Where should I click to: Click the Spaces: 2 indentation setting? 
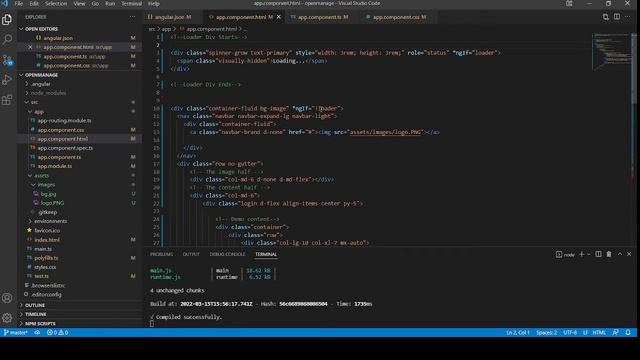click(x=547, y=332)
